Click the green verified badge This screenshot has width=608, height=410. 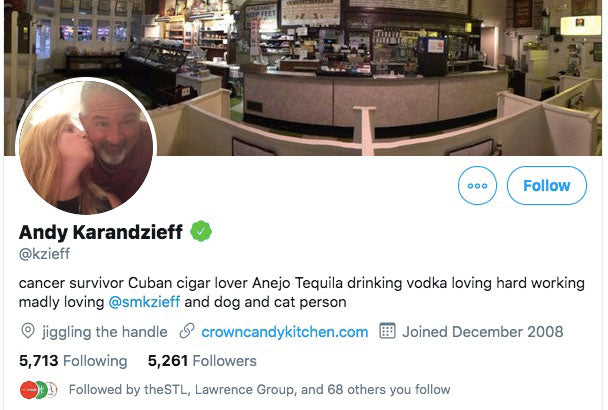point(201,231)
